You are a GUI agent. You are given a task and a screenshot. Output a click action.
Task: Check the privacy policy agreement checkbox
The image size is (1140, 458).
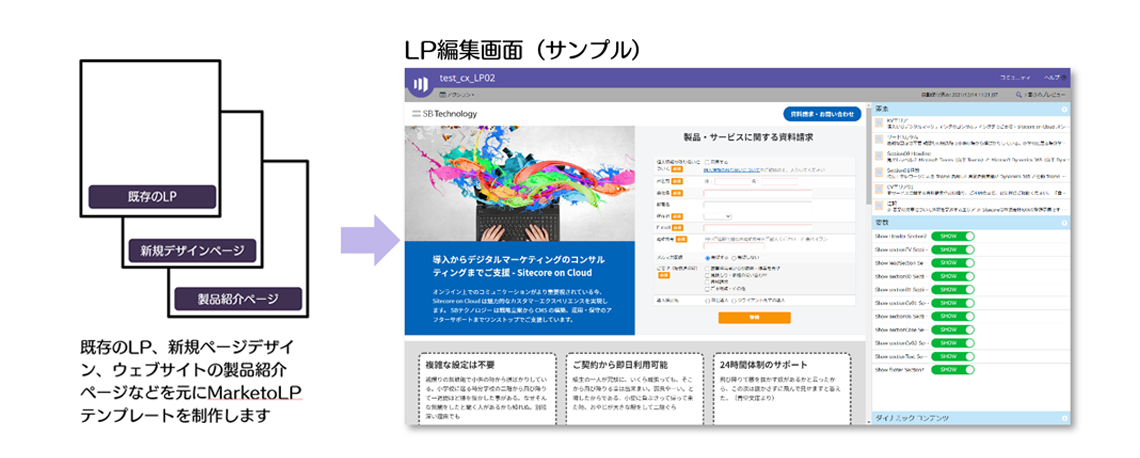click(707, 162)
